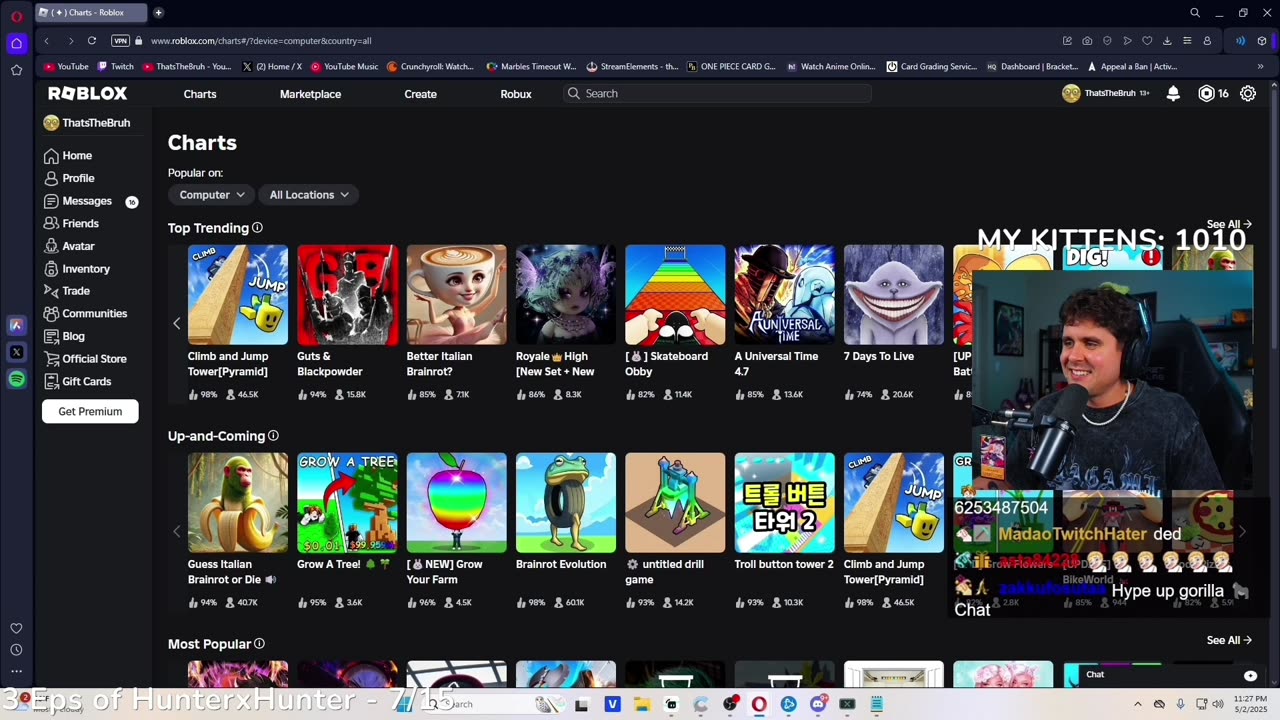Open A Universal Time game thumbnail
This screenshot has height=720, width=1280.
(x=784, y=295)
